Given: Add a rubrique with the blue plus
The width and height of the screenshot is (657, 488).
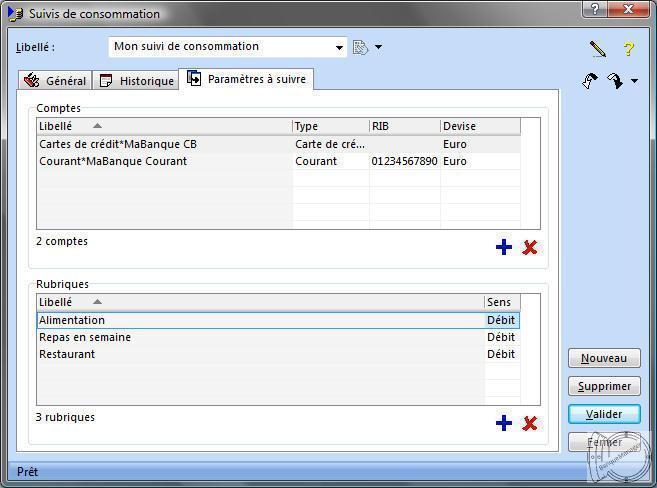Looking at the screenshot, I should [x=504, y=423].
